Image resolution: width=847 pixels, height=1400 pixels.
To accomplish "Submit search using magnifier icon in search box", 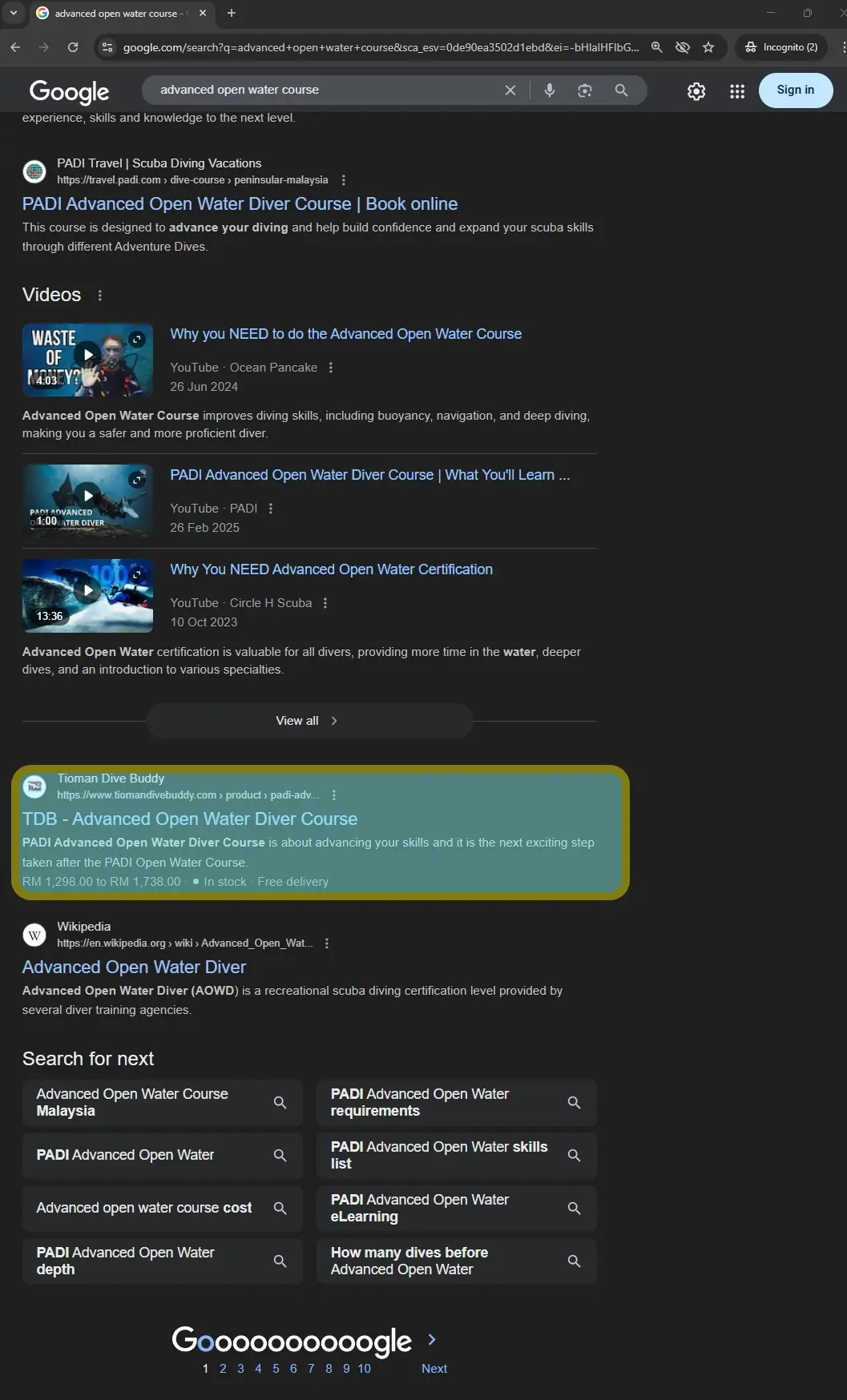I will 621,91.
